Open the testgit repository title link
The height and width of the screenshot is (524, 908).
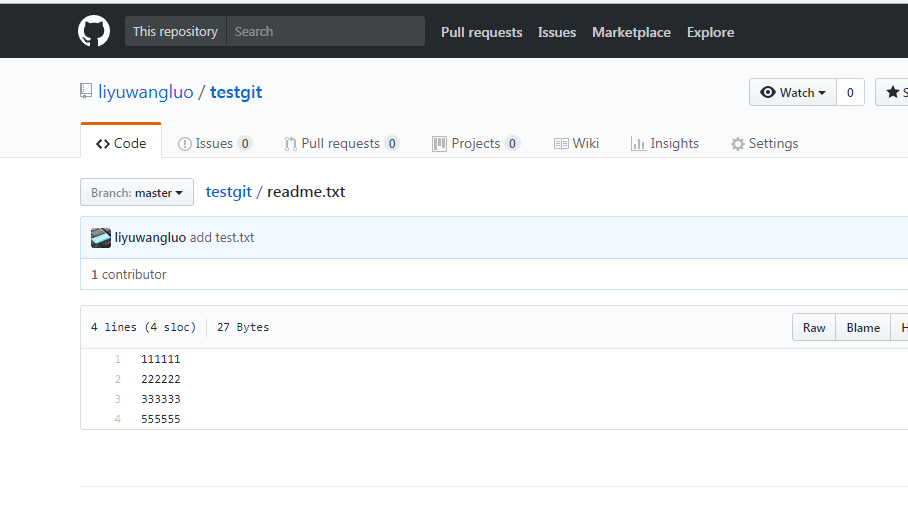(236, 92)
